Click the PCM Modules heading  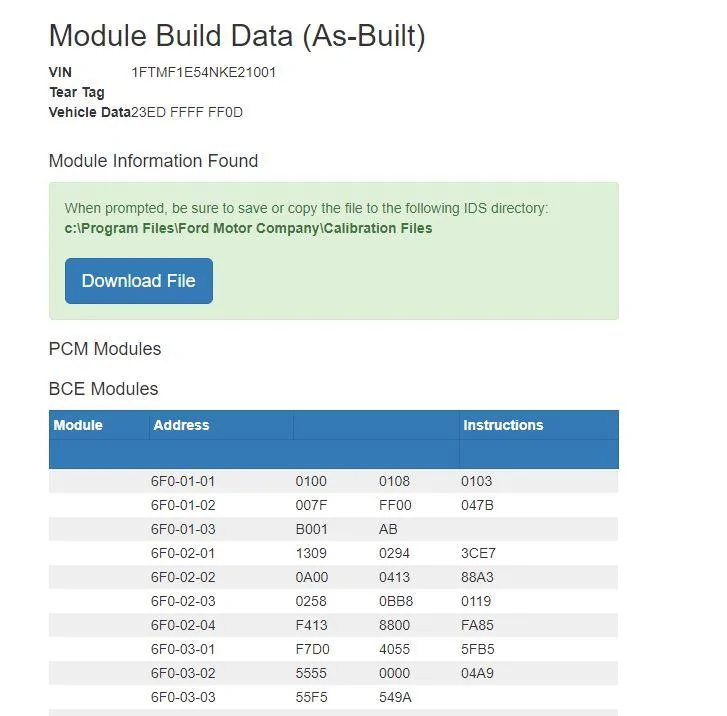(105, 349)
